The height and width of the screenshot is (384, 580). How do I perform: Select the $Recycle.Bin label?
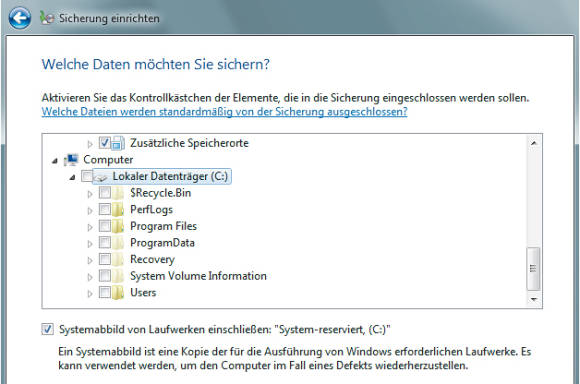[x=161, y=193]
